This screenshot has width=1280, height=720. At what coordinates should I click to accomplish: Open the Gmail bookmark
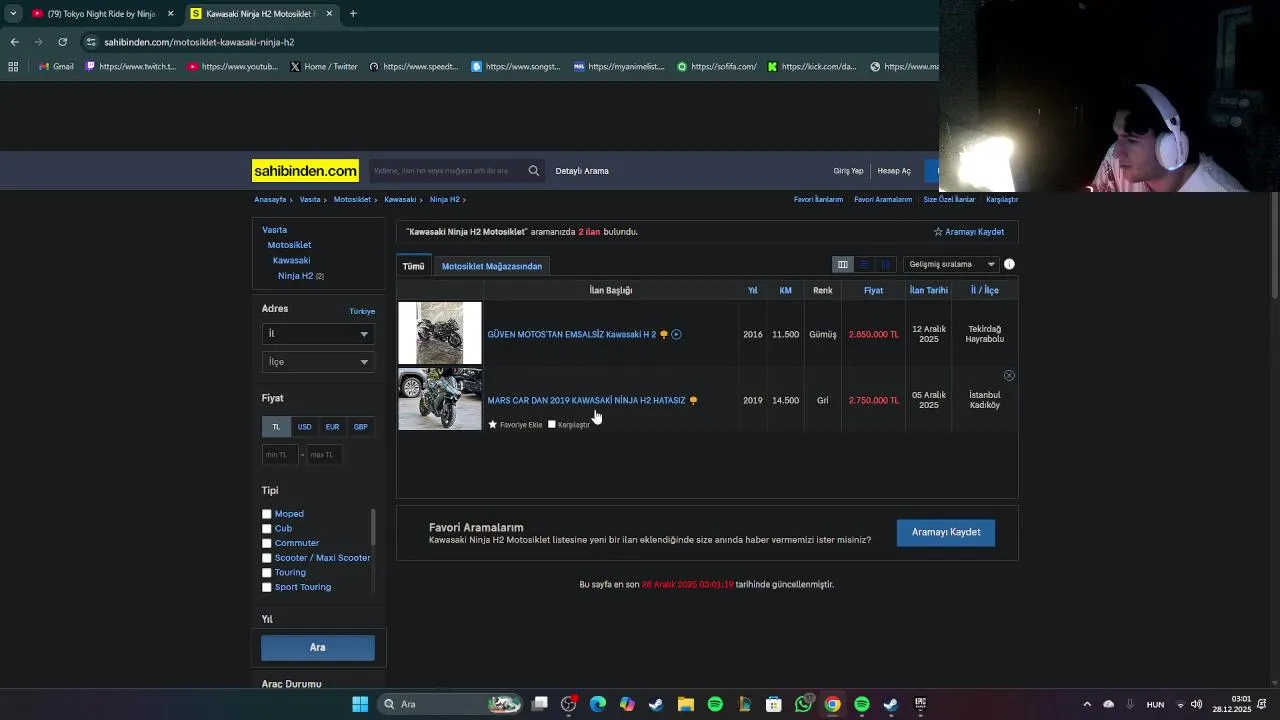pyautogui.click(x=56, y=67)
